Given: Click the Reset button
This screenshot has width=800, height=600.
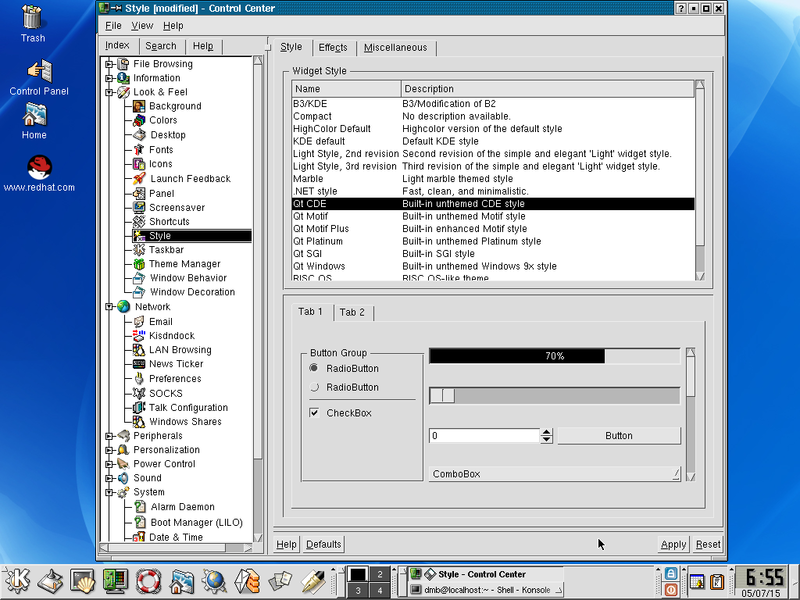Looking at the screenshot, I should pos(708,544).
